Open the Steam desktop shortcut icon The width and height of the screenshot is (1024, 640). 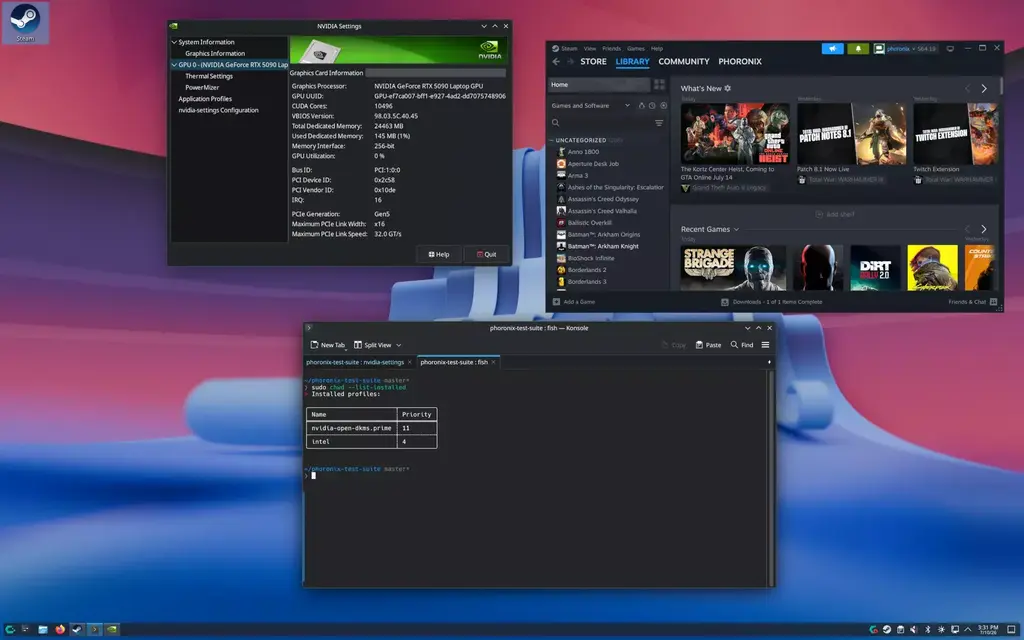tap(25, 22)
